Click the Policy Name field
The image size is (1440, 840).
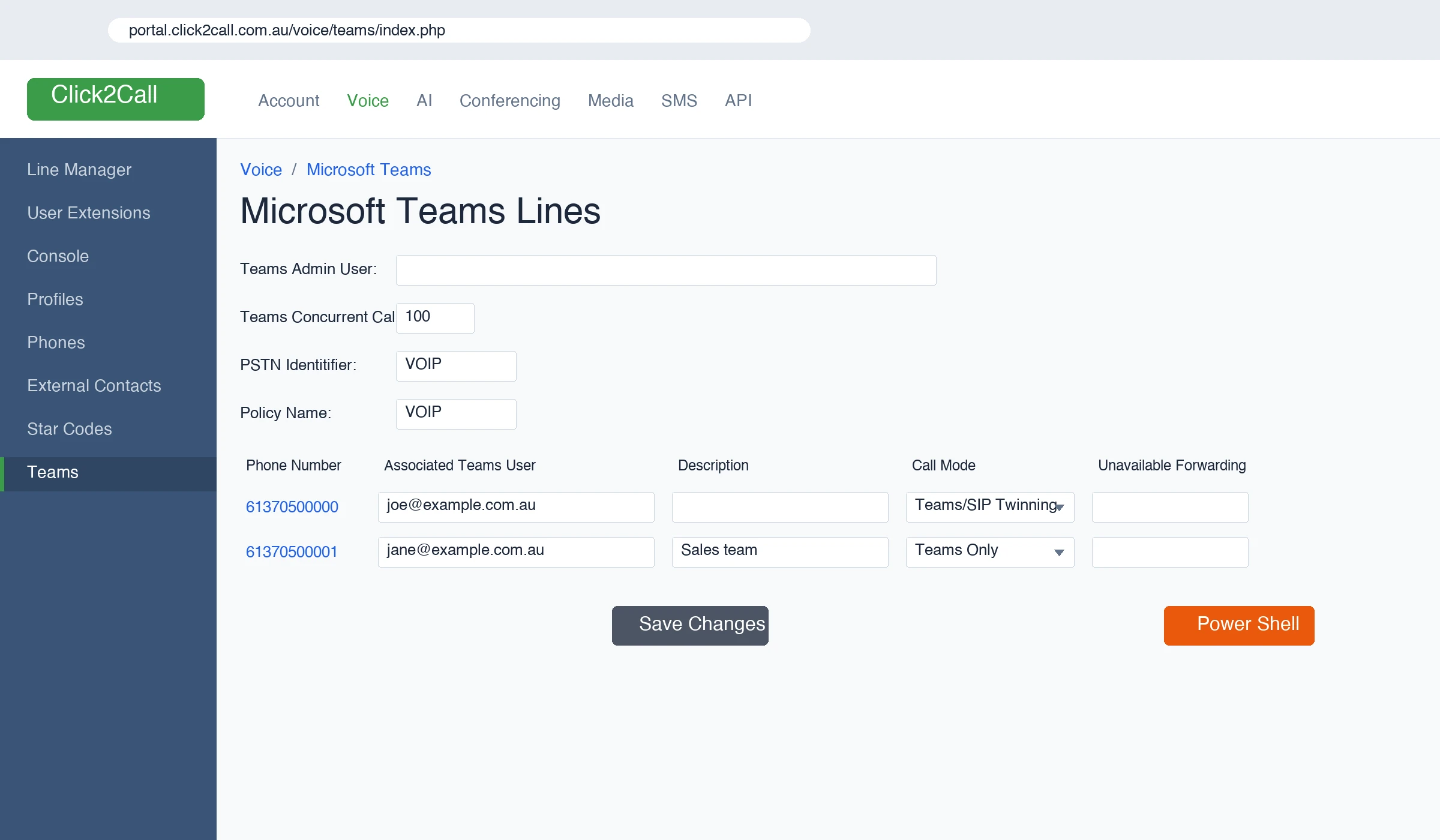[456, 414]
